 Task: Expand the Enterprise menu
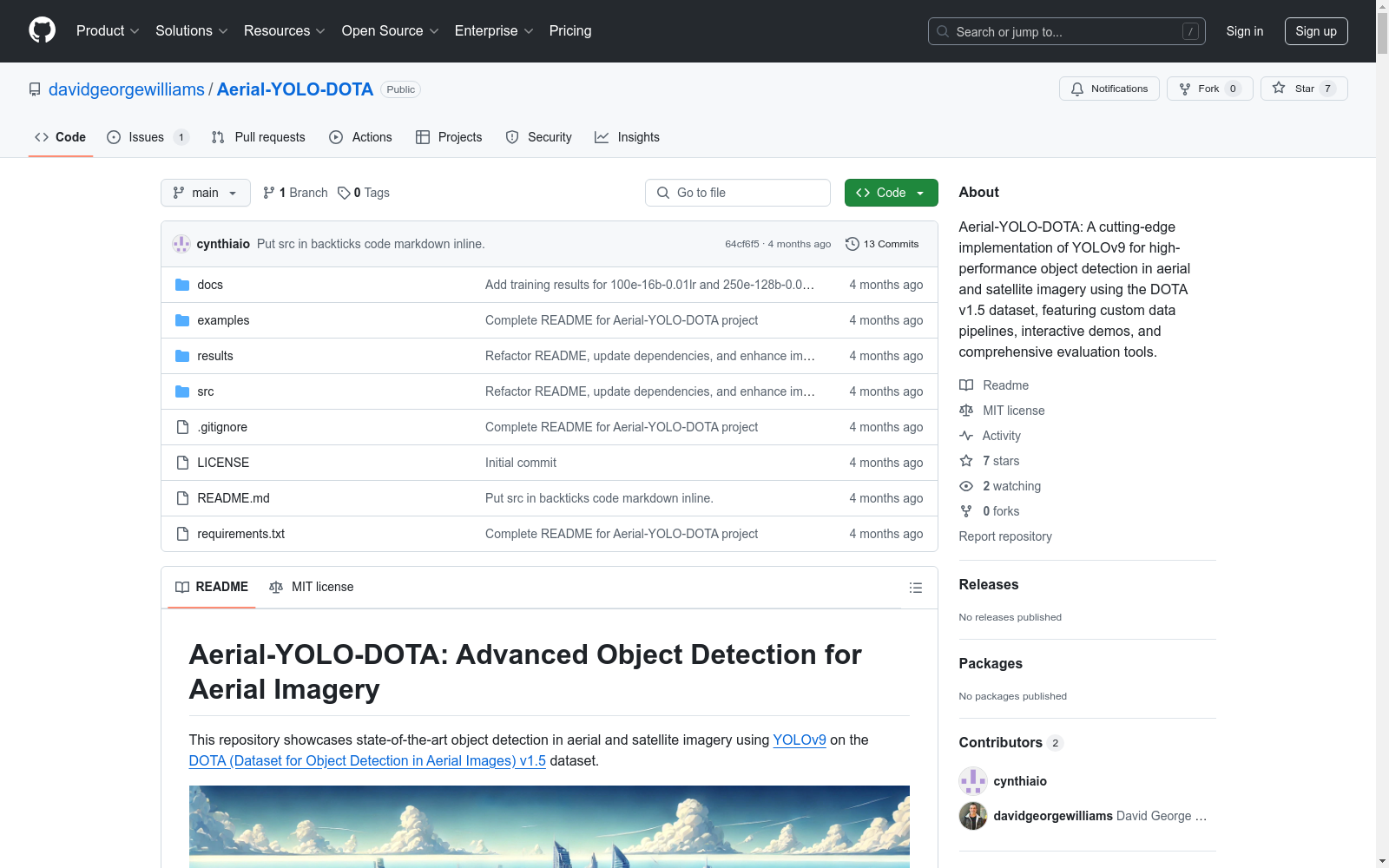pyautogui.click(x=494, y=30)
